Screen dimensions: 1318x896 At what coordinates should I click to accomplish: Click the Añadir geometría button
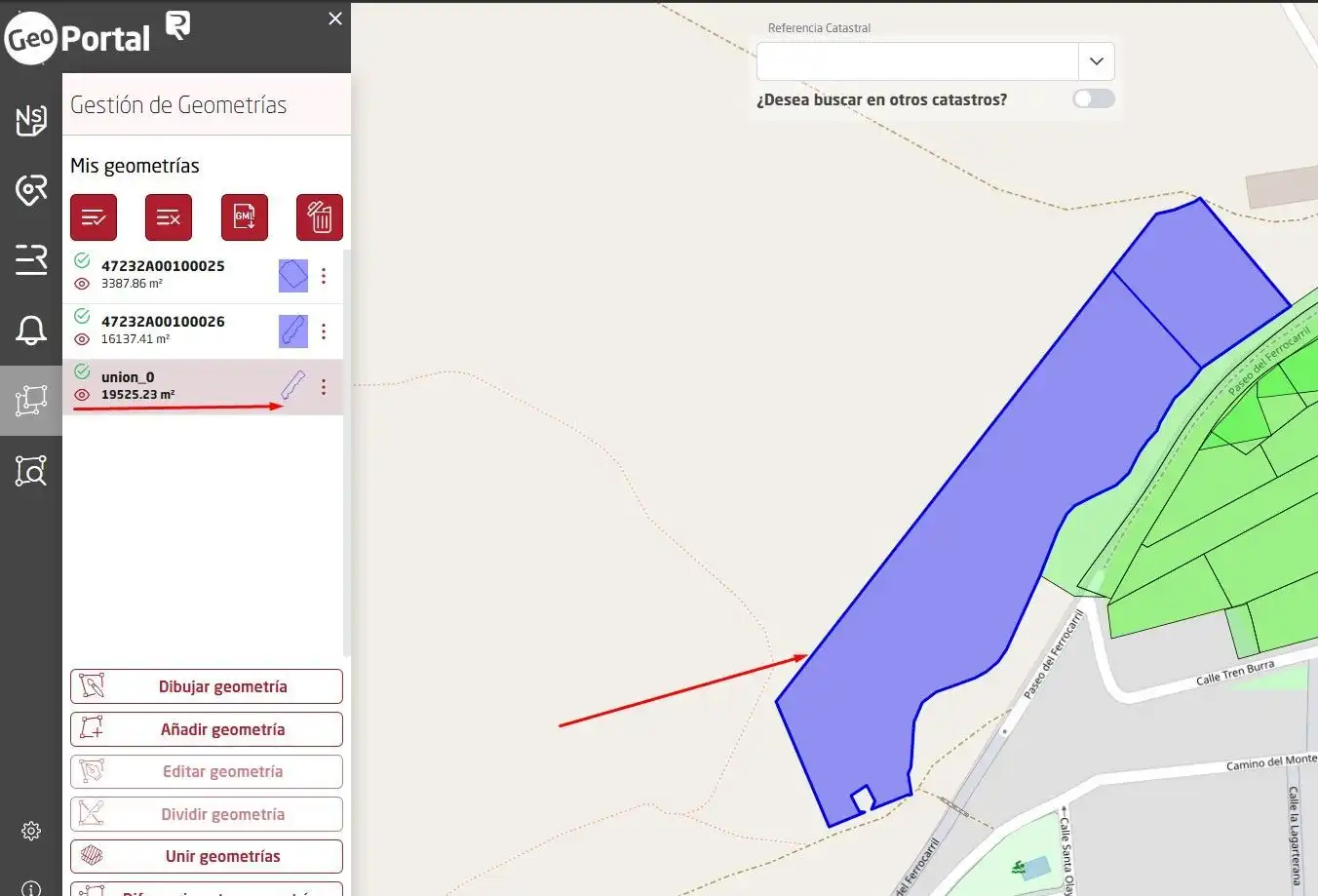[207, 729]
